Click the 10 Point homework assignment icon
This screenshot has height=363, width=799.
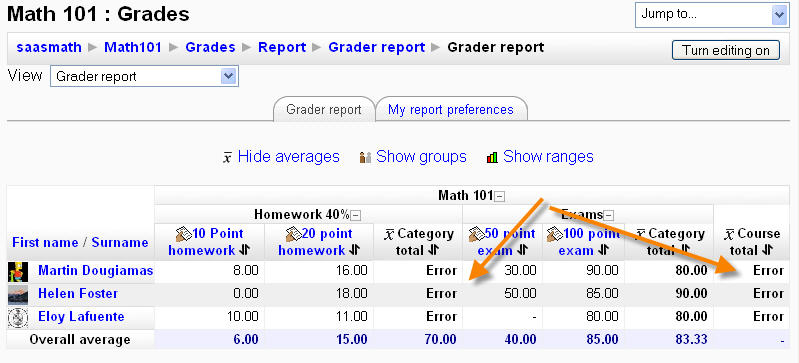tap(184, 234)
